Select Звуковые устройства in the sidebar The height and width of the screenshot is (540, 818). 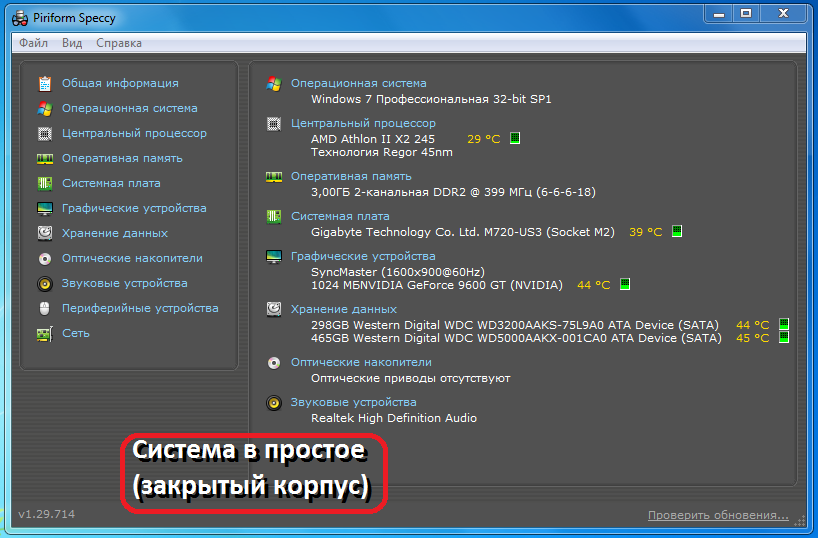click(x=125, y=283)
